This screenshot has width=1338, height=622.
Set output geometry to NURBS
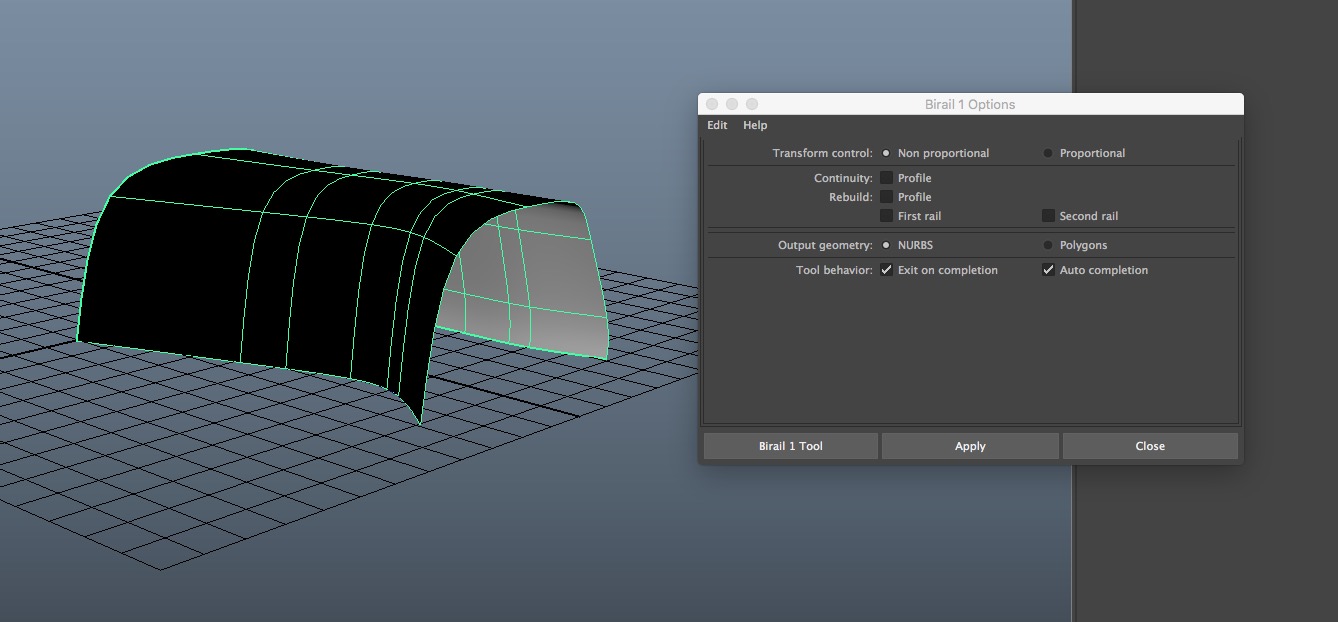pos(886,245)
